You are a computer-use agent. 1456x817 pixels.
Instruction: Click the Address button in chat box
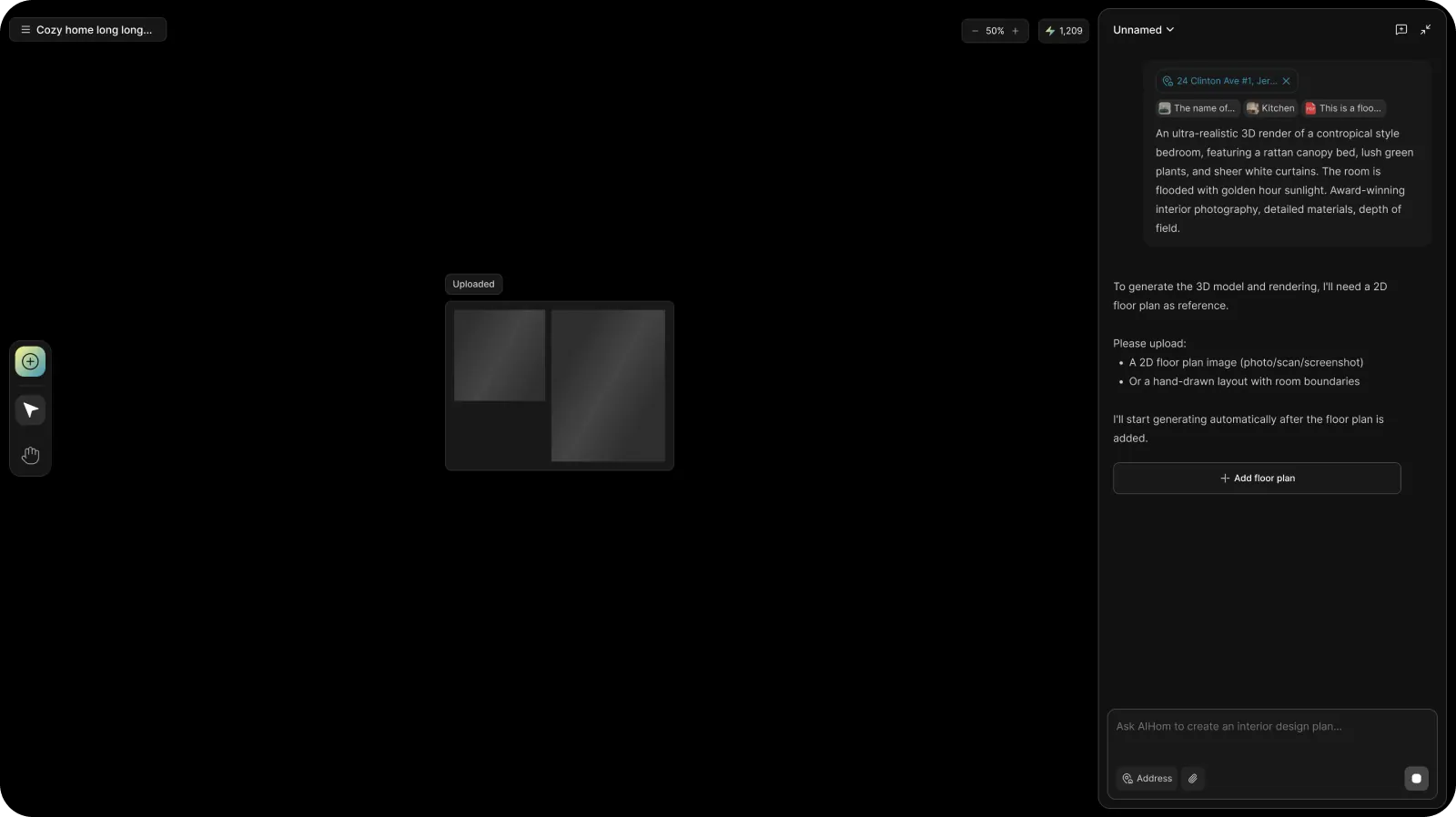(x=1147, y=779)
